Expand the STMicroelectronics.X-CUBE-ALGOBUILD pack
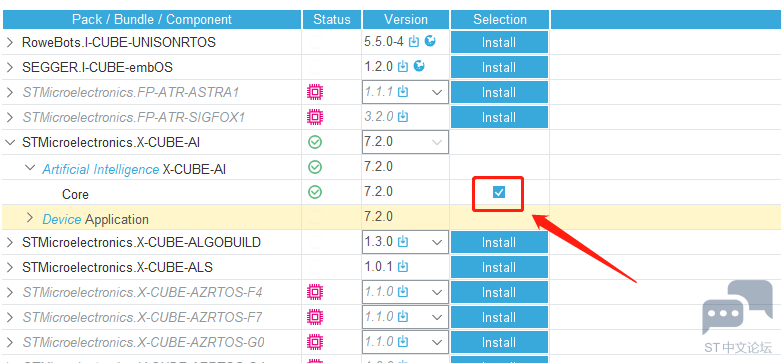This screenshot has height=363, width=781. pos(10,242)
